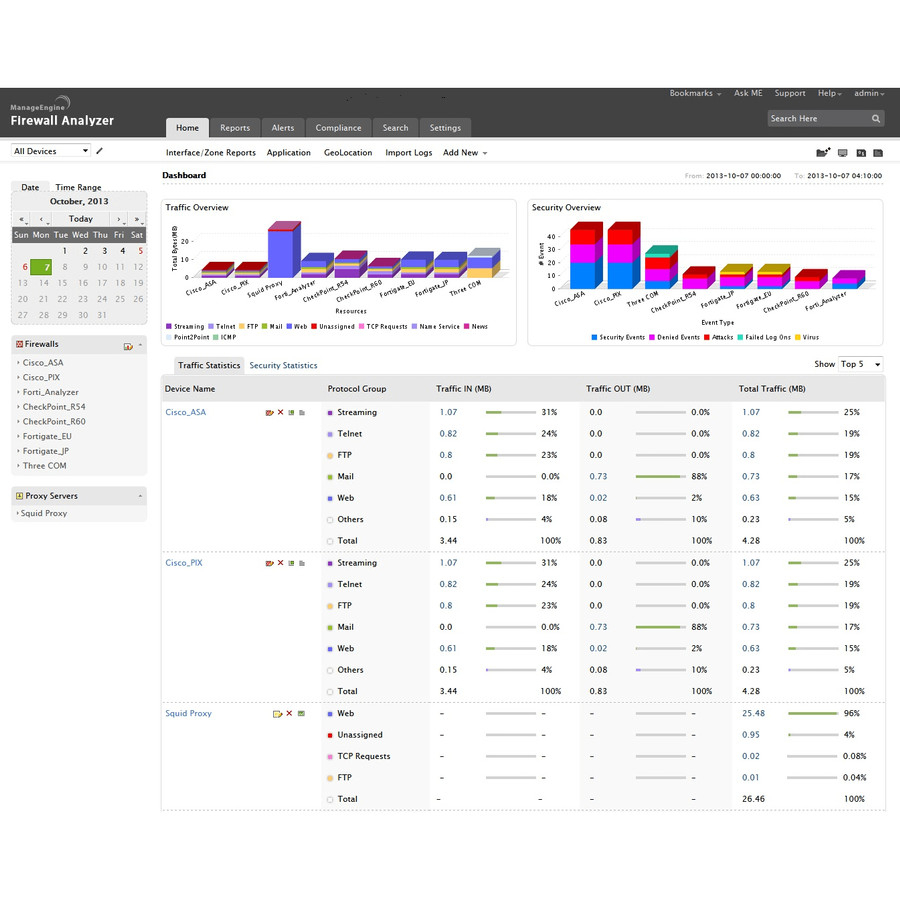Select Squid Proxy in the Proxy Servers list
This screenshot has height=900, width=900.
click(44, 513)
